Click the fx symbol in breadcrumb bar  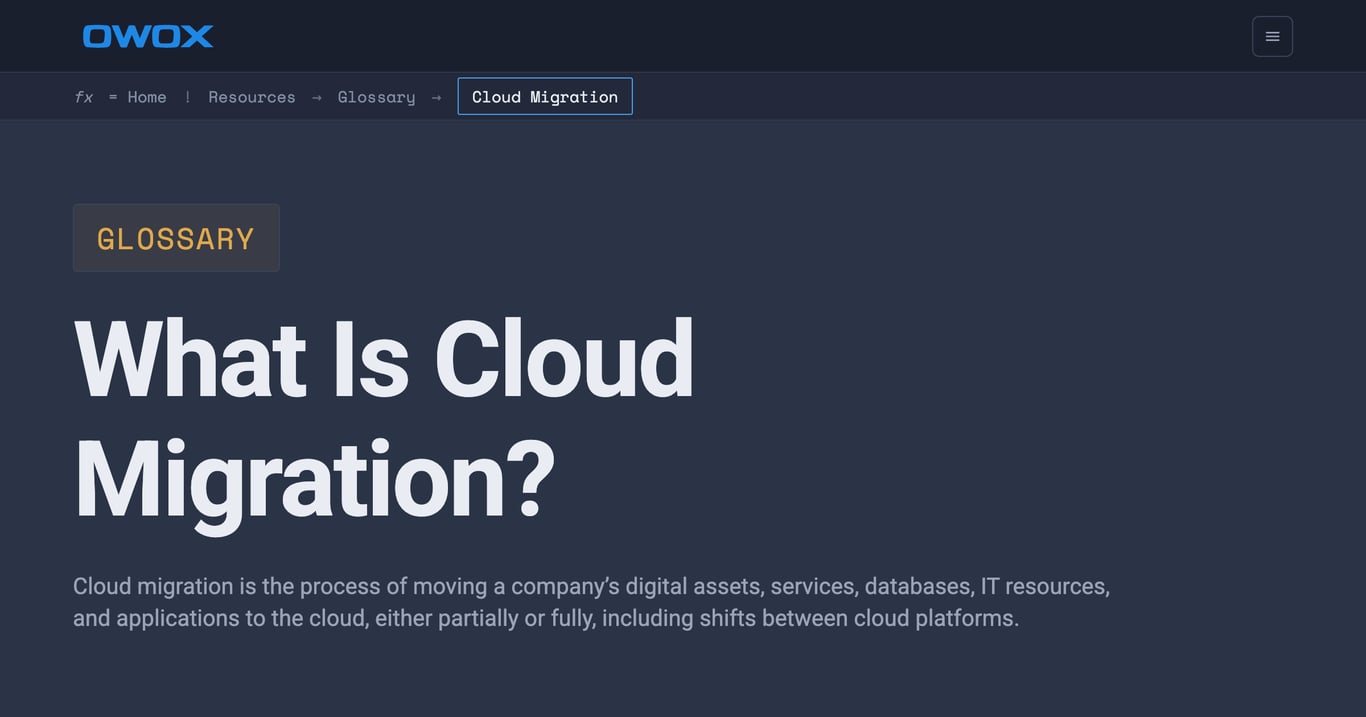click(x=84, y=97)
